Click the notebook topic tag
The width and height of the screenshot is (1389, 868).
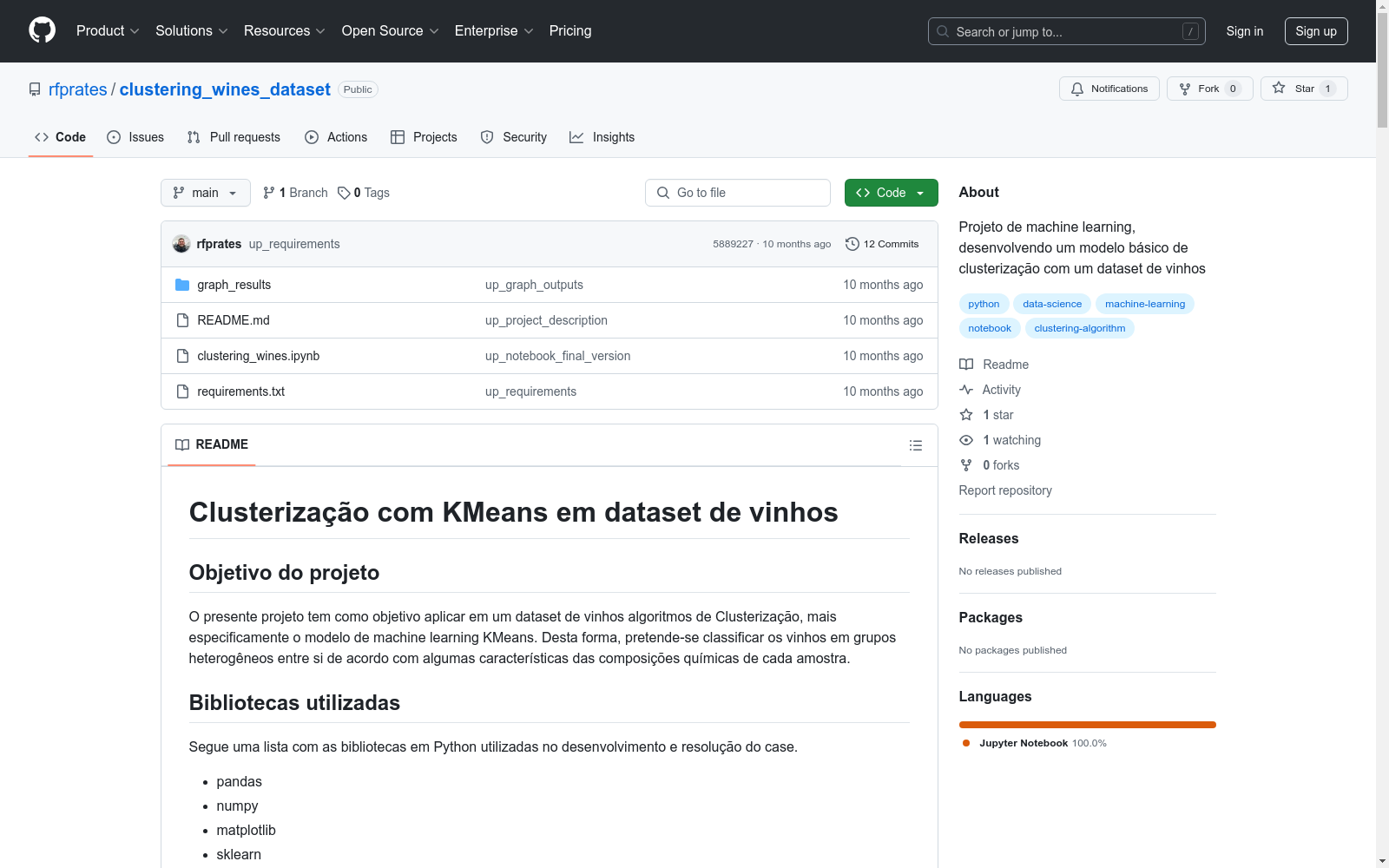(x=990, y=328)
